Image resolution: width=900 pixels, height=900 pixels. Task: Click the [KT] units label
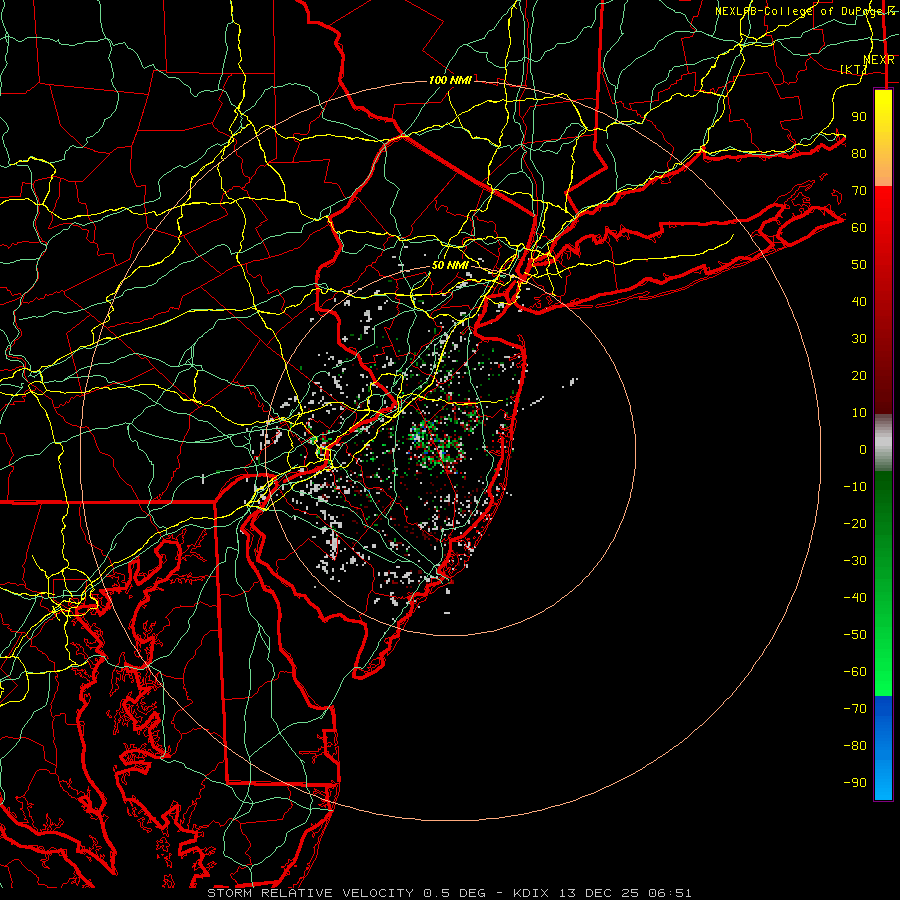point(854,69)
